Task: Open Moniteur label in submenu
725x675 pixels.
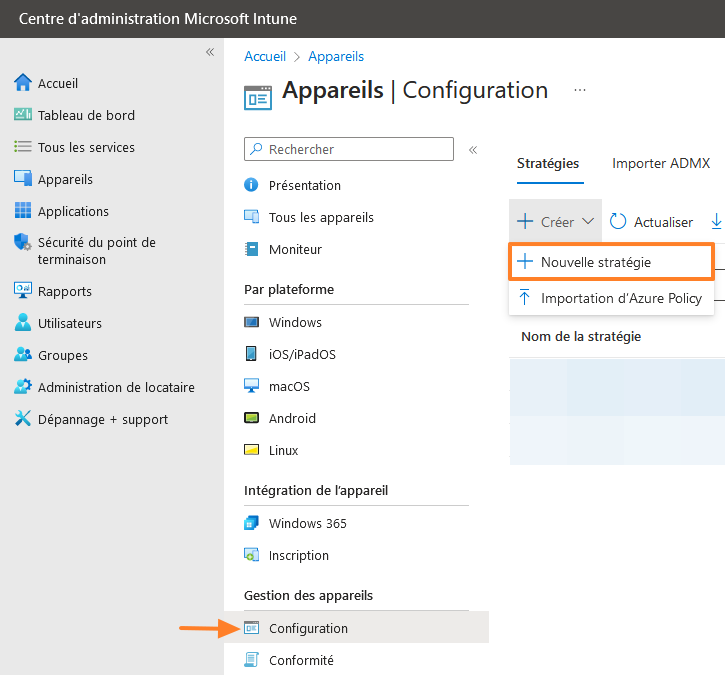Action: 295,250
